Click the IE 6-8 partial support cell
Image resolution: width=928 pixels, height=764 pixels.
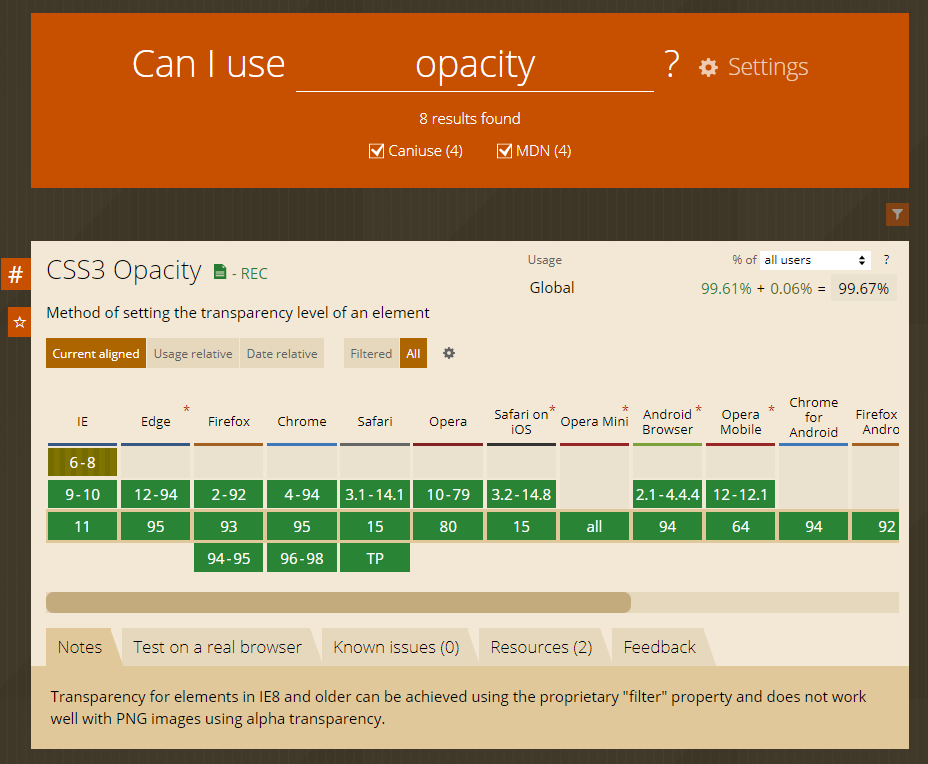pos(82,462)
